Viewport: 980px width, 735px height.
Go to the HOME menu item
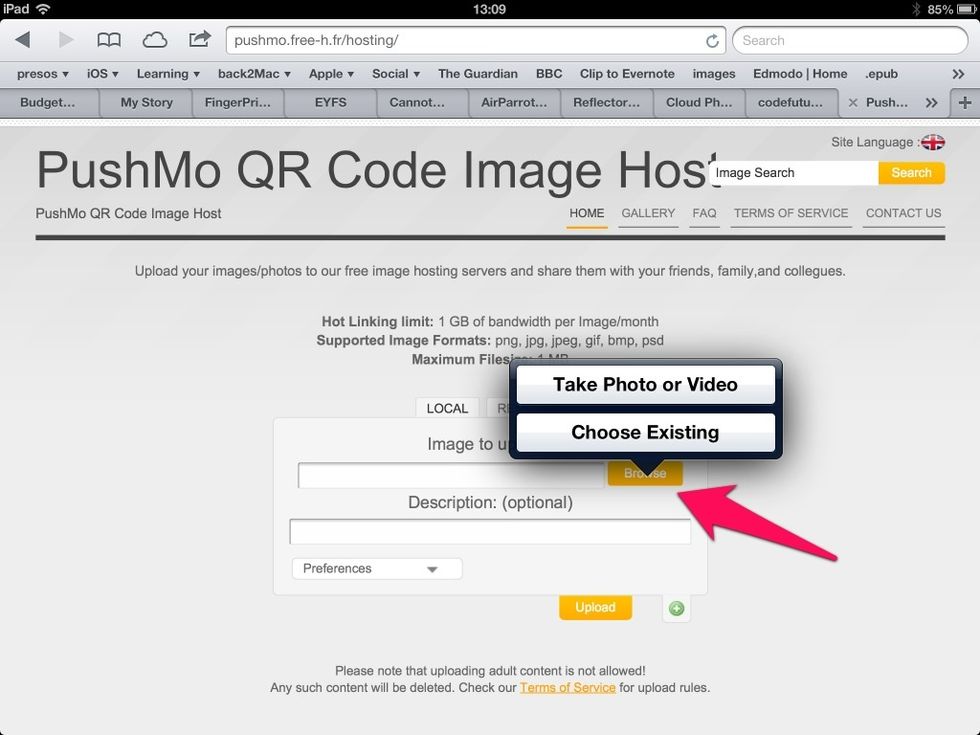point(586,213)
